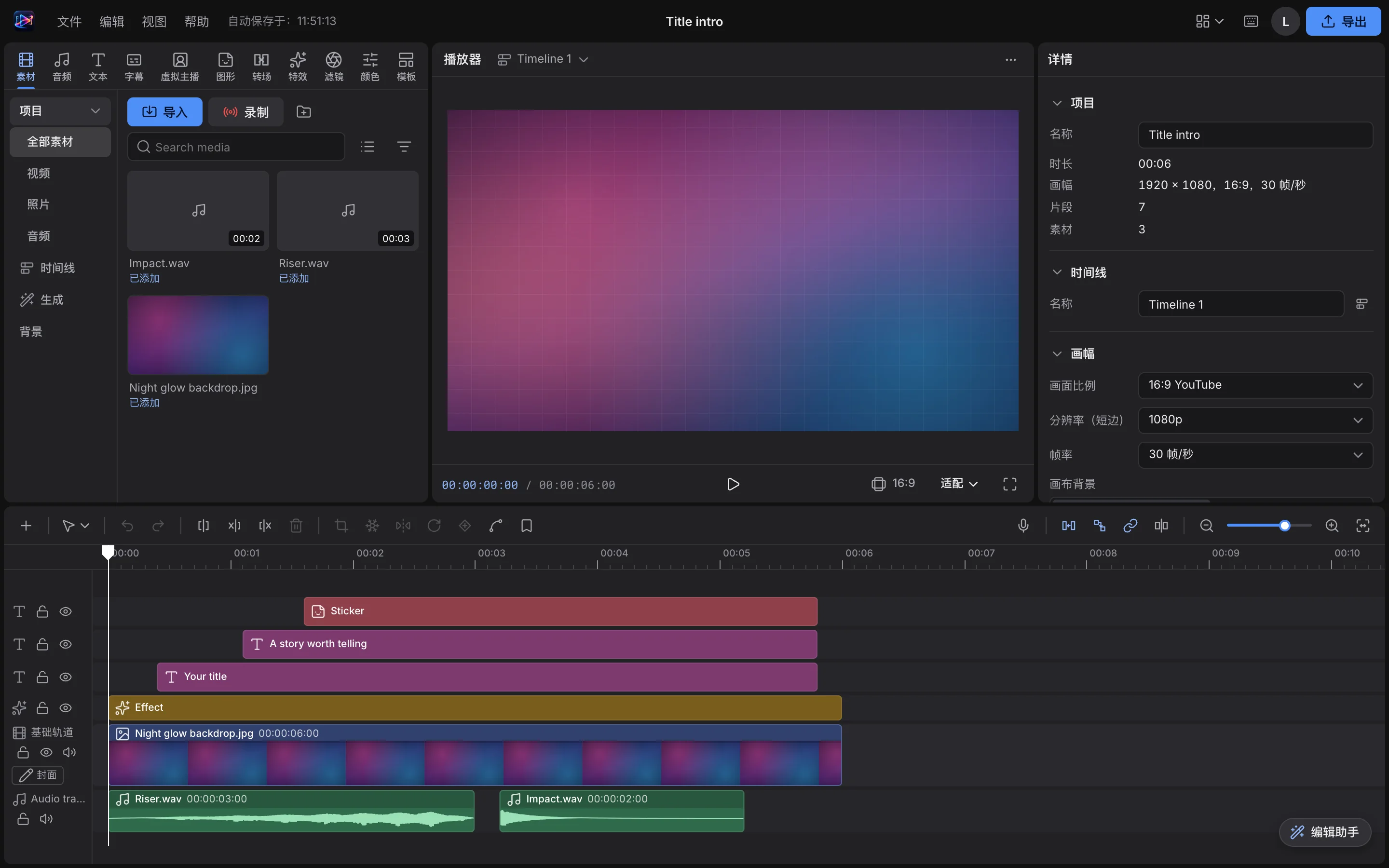Screen dimensions: 1389x868
Task: Click the add track plus icon
Action: coord(26,525)
